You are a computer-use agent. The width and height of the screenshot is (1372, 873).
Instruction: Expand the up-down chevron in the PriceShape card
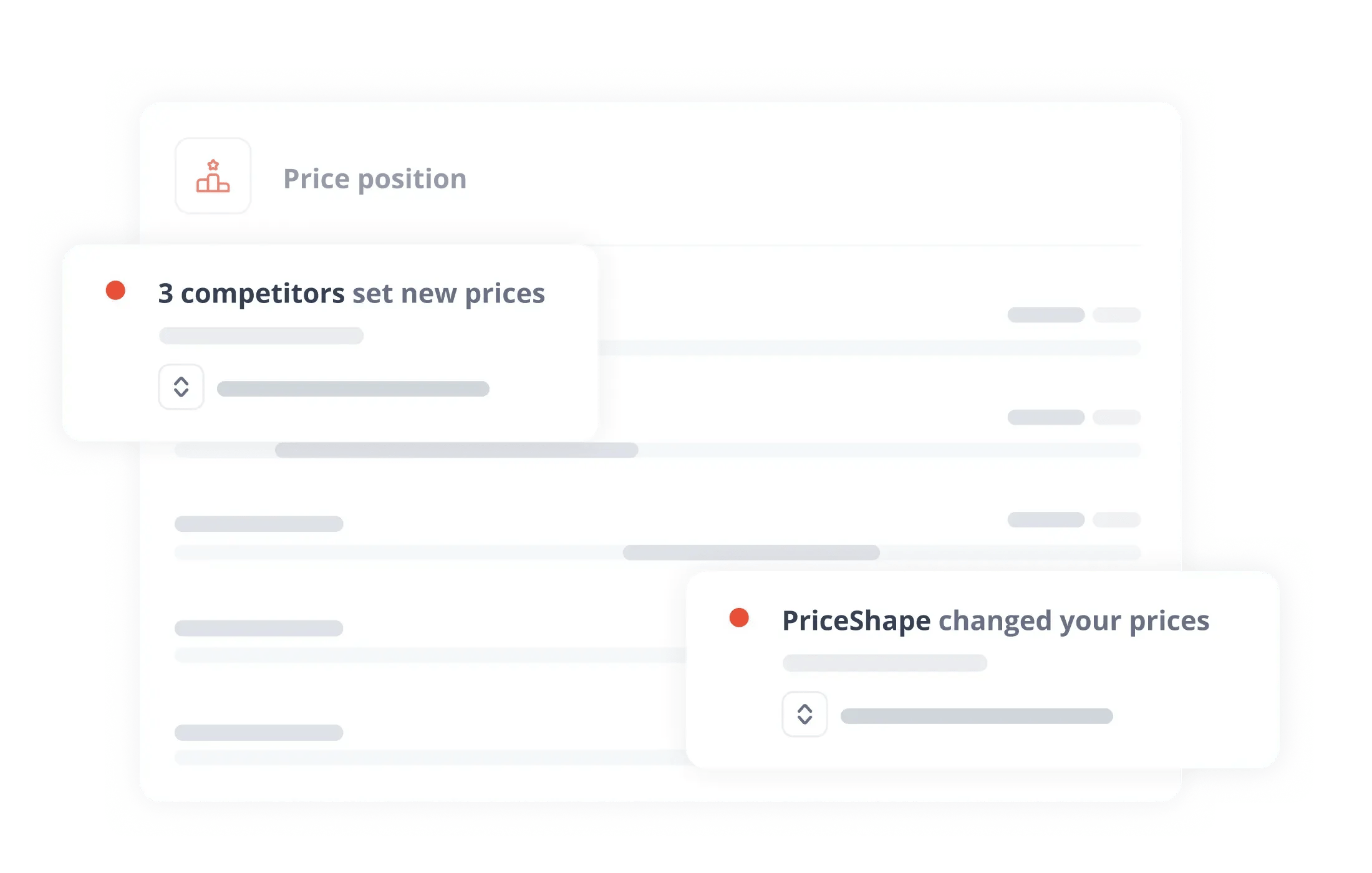coord(804,715)
